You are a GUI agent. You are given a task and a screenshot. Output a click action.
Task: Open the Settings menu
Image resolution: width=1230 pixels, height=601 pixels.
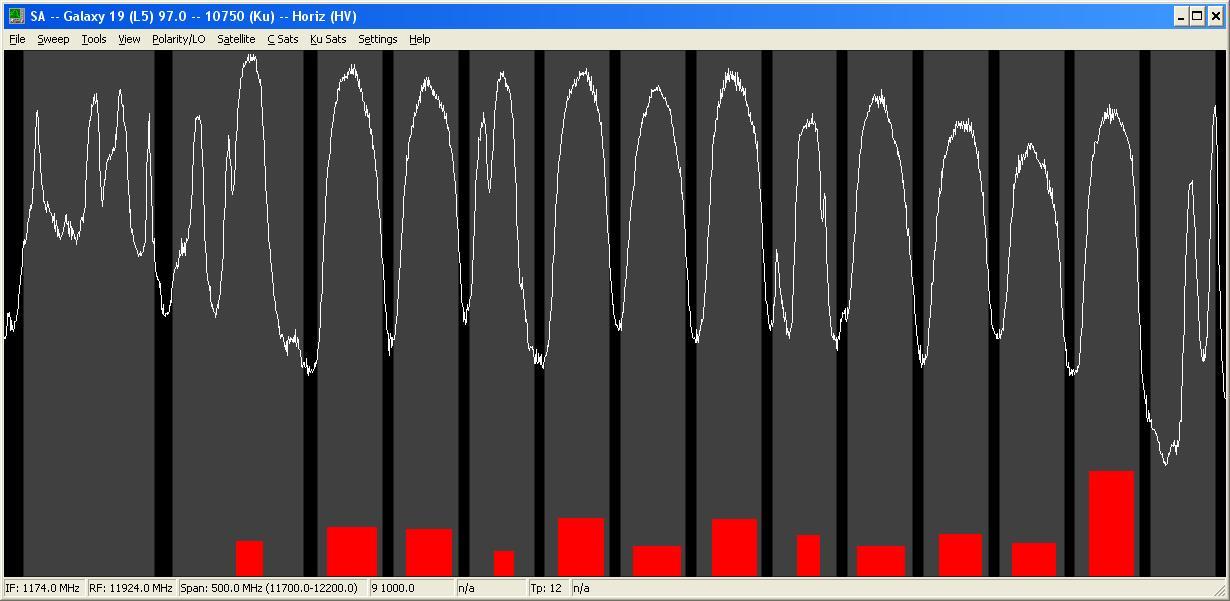coord(377,39)
